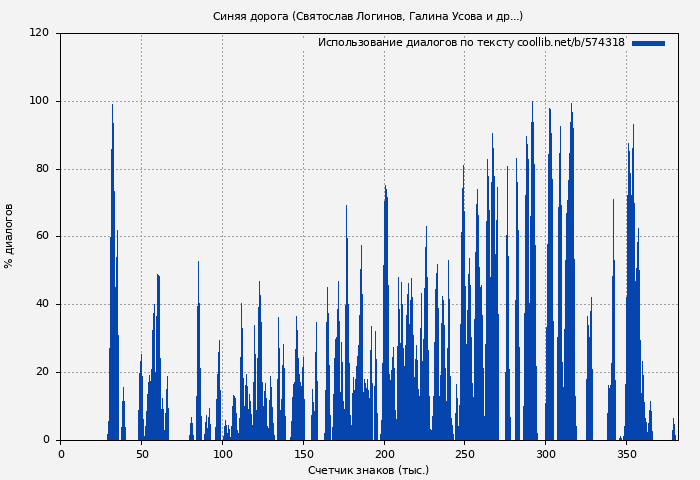
Task: Click the x-axis tick label 300
Action: (x=546, y=454)
